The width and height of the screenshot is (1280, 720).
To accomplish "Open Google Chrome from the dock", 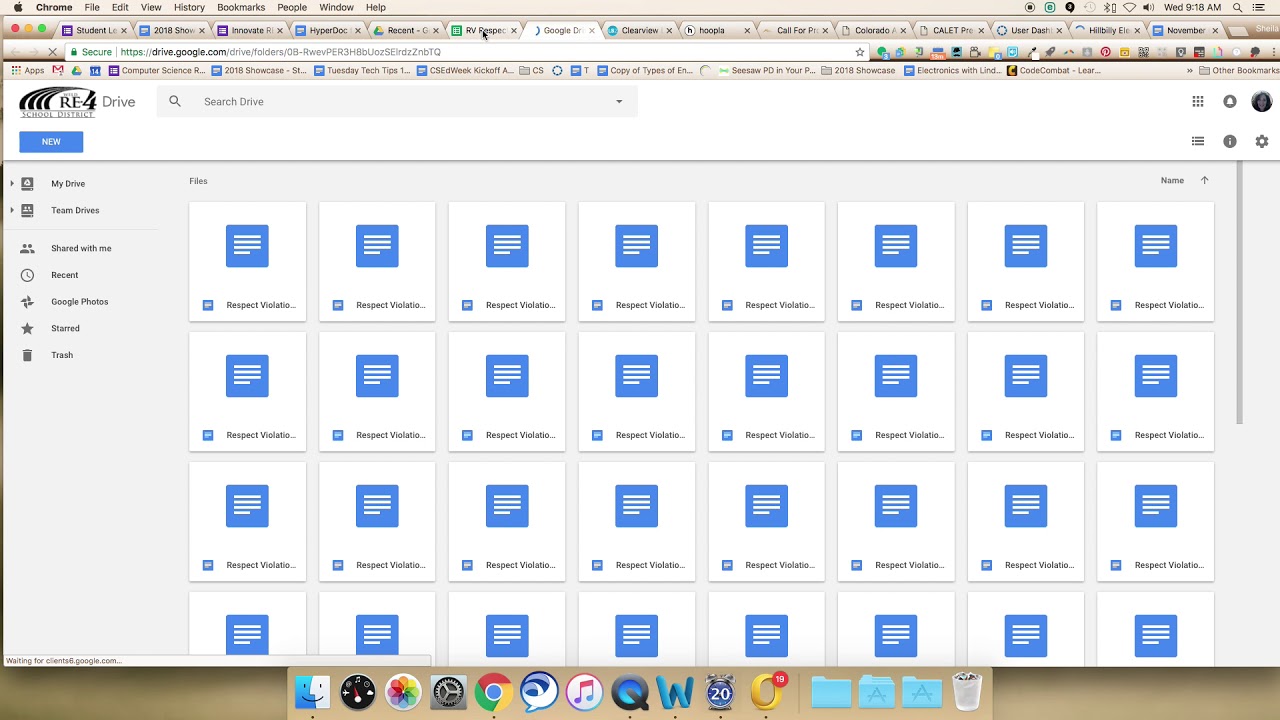I will point(494,691).
